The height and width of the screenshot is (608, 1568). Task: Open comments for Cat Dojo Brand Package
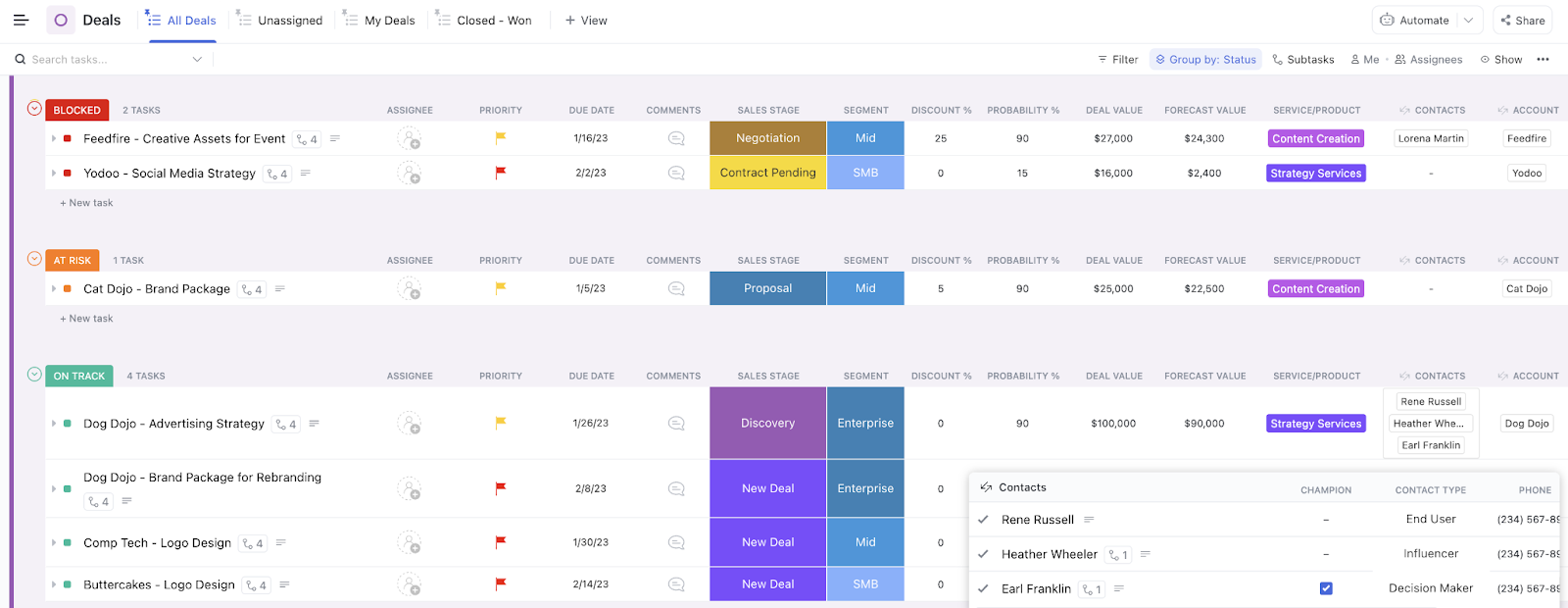[x=675, y=288]
